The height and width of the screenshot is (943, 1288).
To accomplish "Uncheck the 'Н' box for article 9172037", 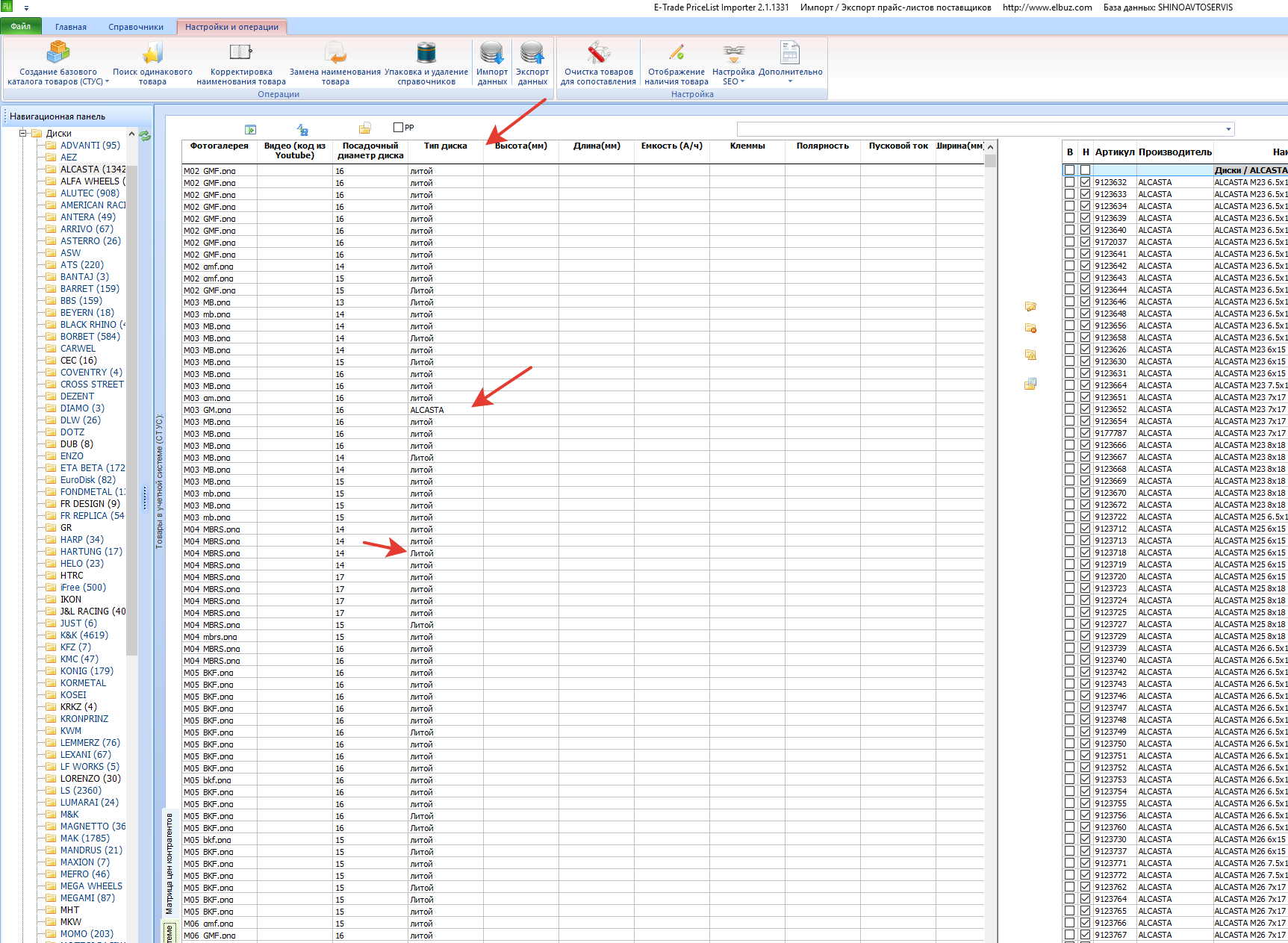I will (1085, 242).
